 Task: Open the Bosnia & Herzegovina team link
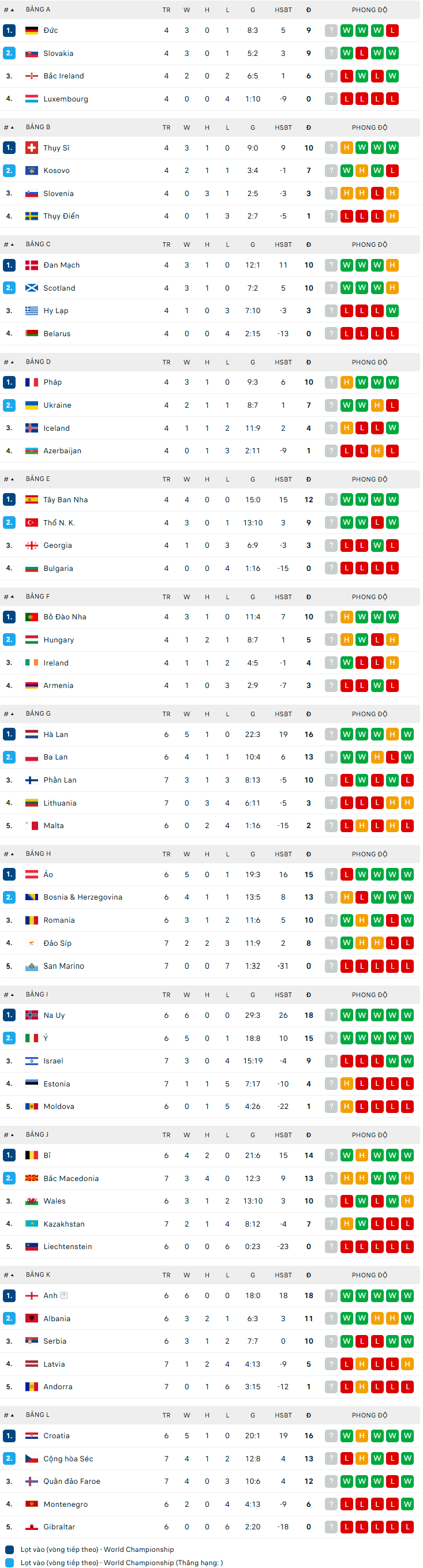click(x=83, y=897)
